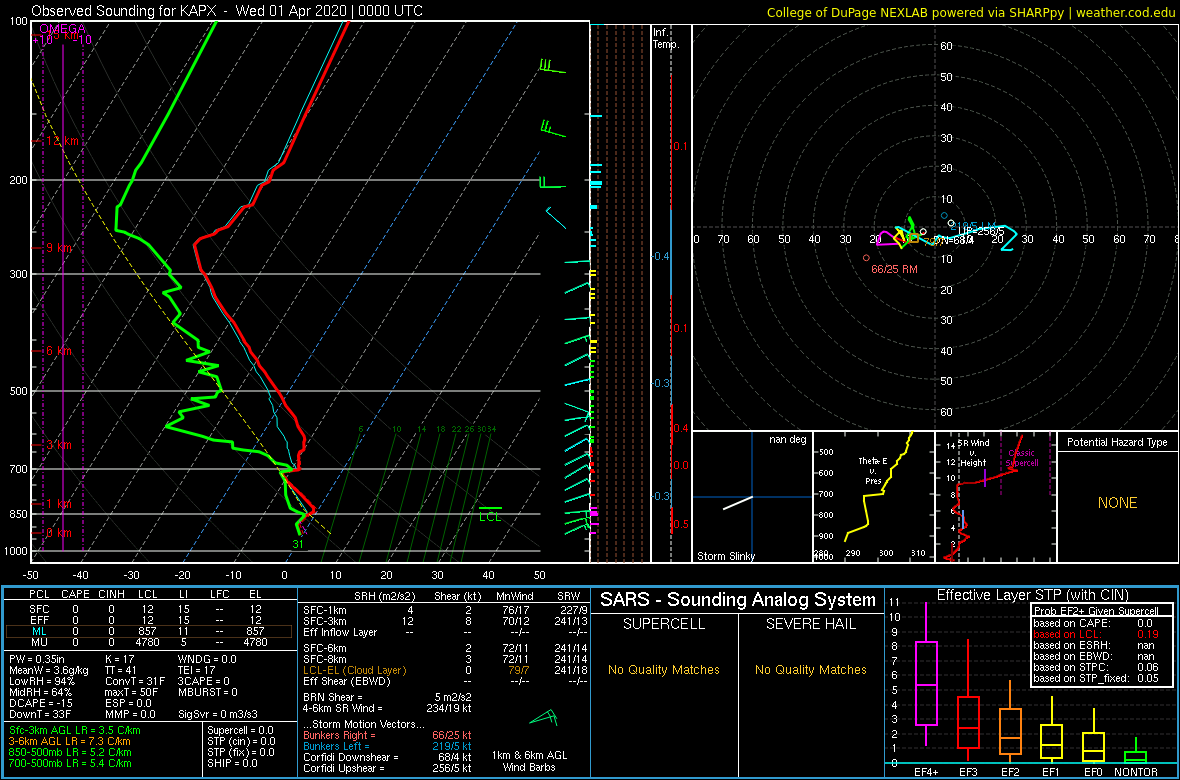Click the OMEGA label on the skew-T
The width and height of the screenshot is (1180, 780).
[x=62, y=28]
